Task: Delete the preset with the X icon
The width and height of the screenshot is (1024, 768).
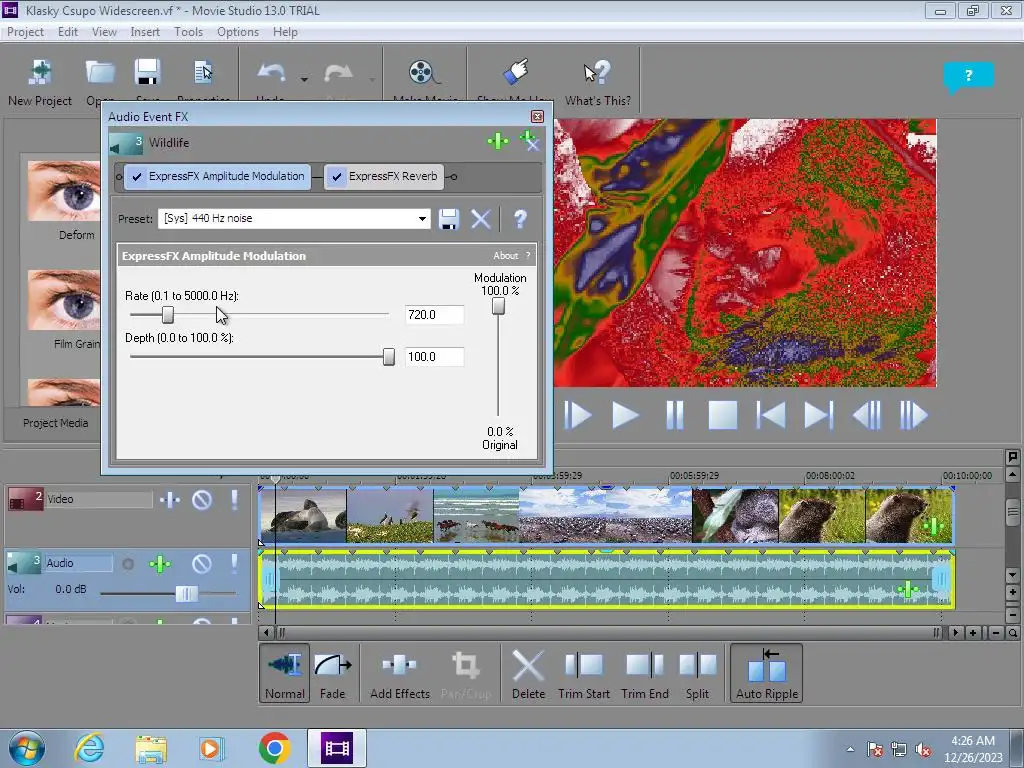Action: (x=481, y=219)
